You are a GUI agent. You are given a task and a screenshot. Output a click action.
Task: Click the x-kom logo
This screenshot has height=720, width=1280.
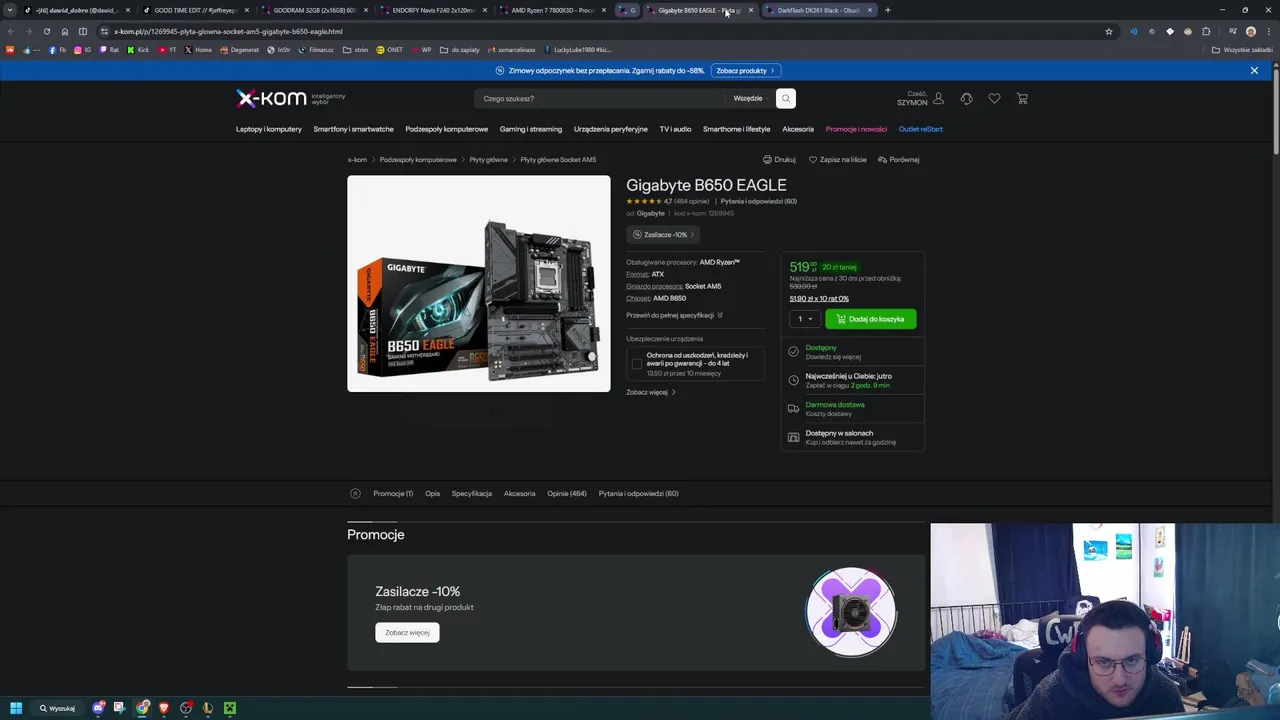click(270, 98)
